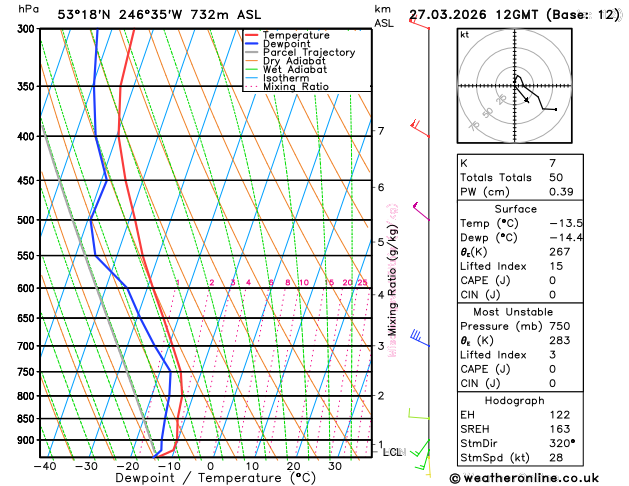Click the 850 hPa pressure label
The height and width of the screenshot is (486, 629).
click(x=28, y=419)
